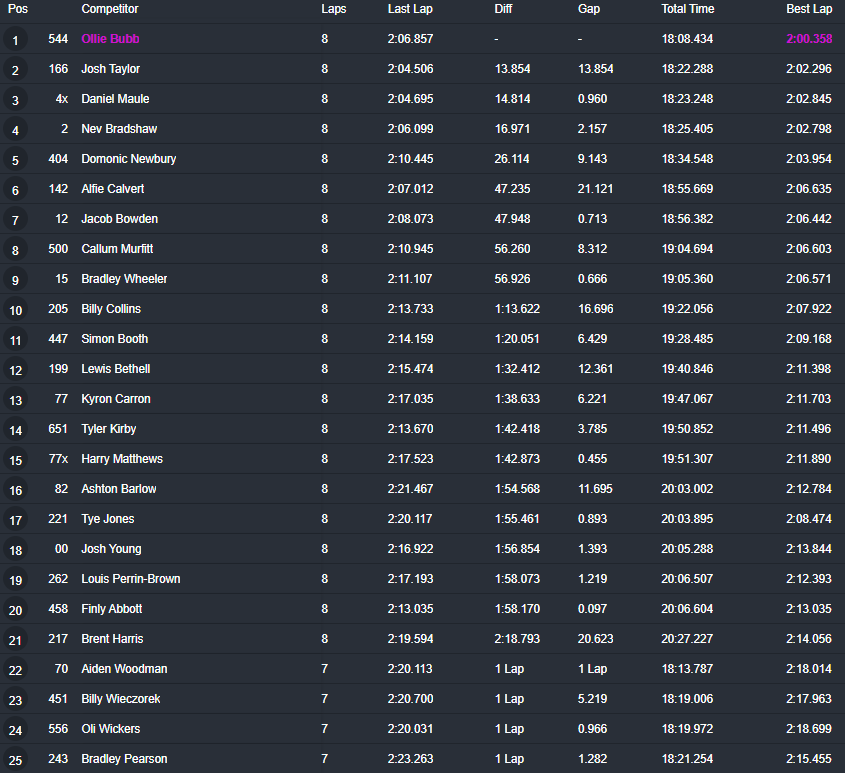Select Bradley Pearson's competitor entry
845x773 pixels.
124,759
